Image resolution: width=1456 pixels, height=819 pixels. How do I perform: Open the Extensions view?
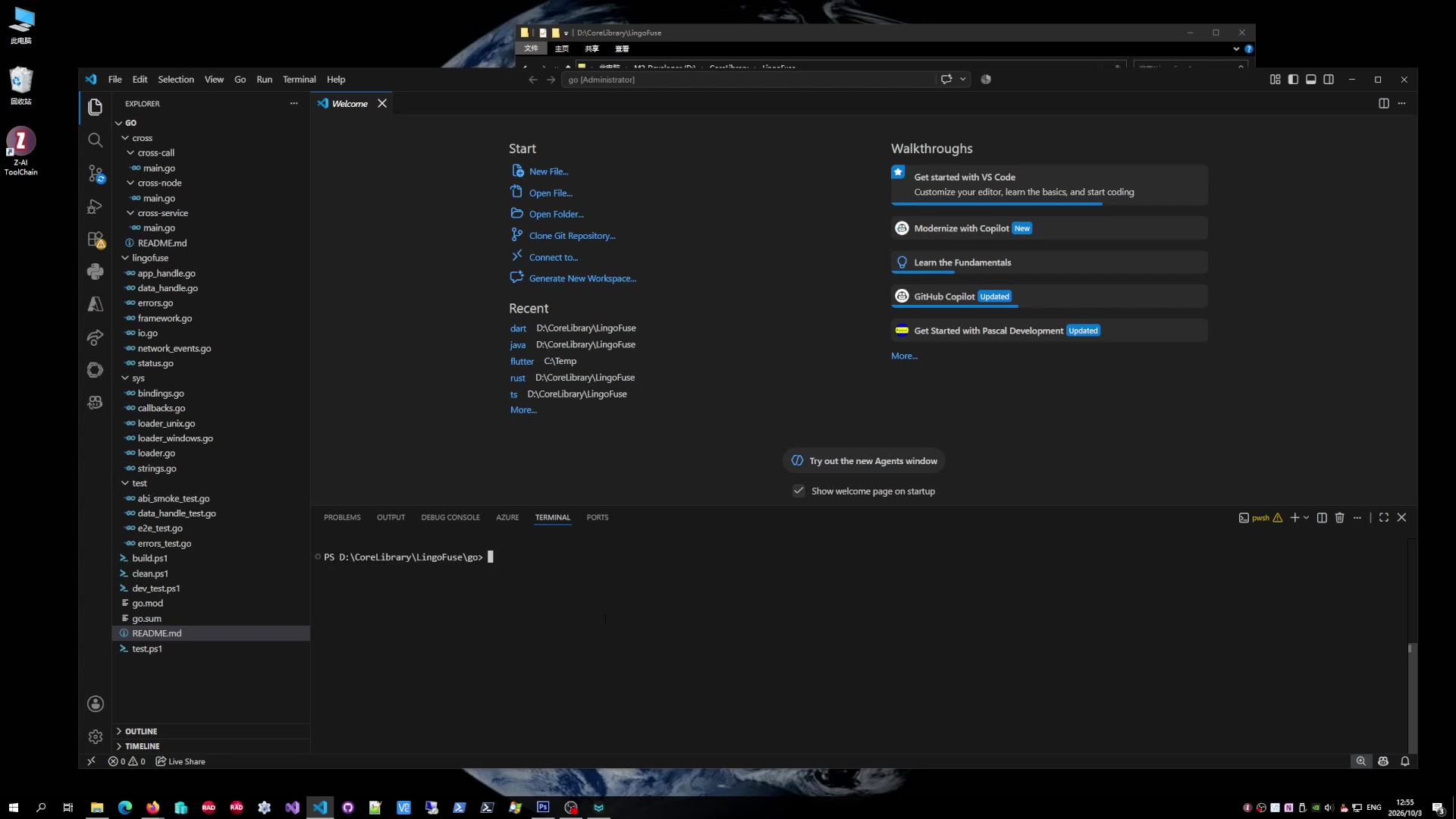pyautogui.click(x=95, y=240)
